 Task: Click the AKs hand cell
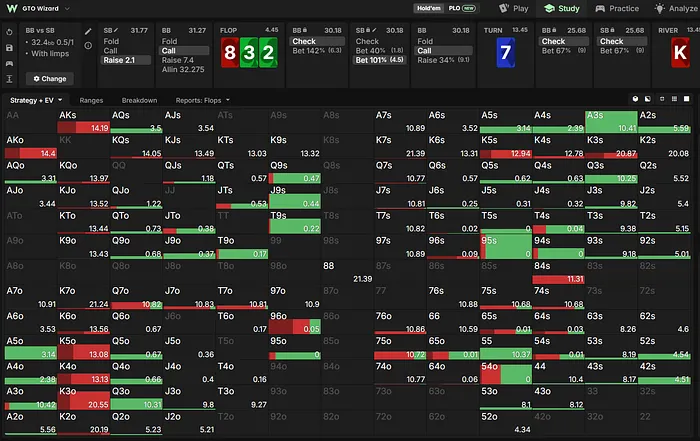[83, 122]
